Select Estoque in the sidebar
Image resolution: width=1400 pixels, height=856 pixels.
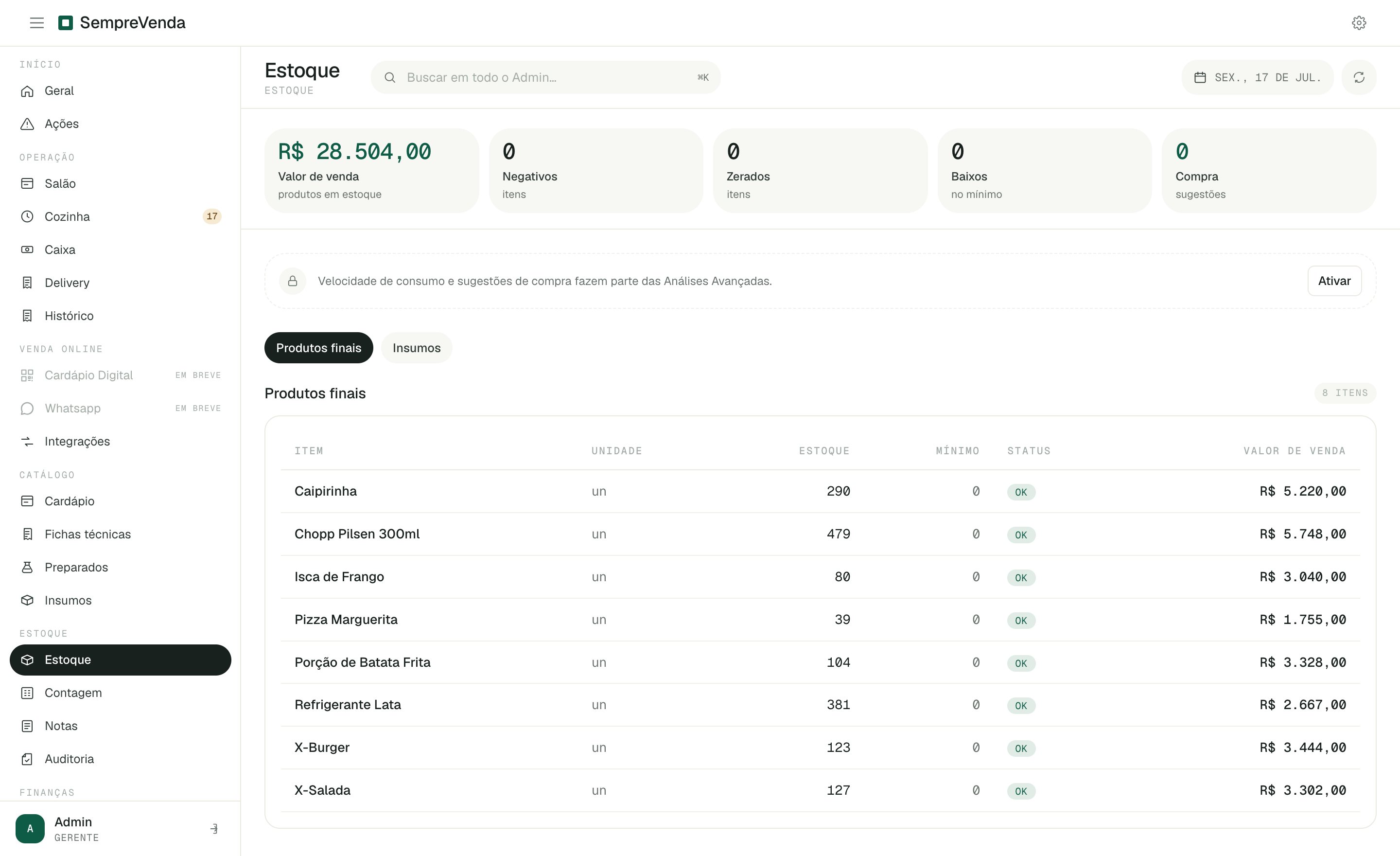(121, 660)
